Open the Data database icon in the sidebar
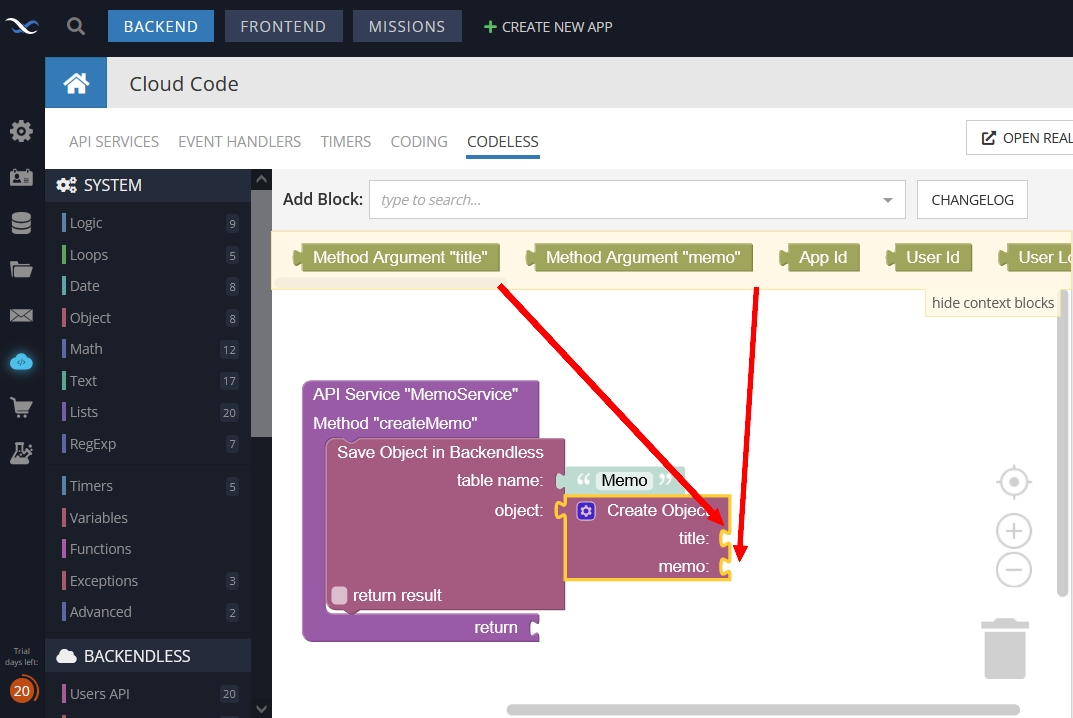 tap(21, 223)
